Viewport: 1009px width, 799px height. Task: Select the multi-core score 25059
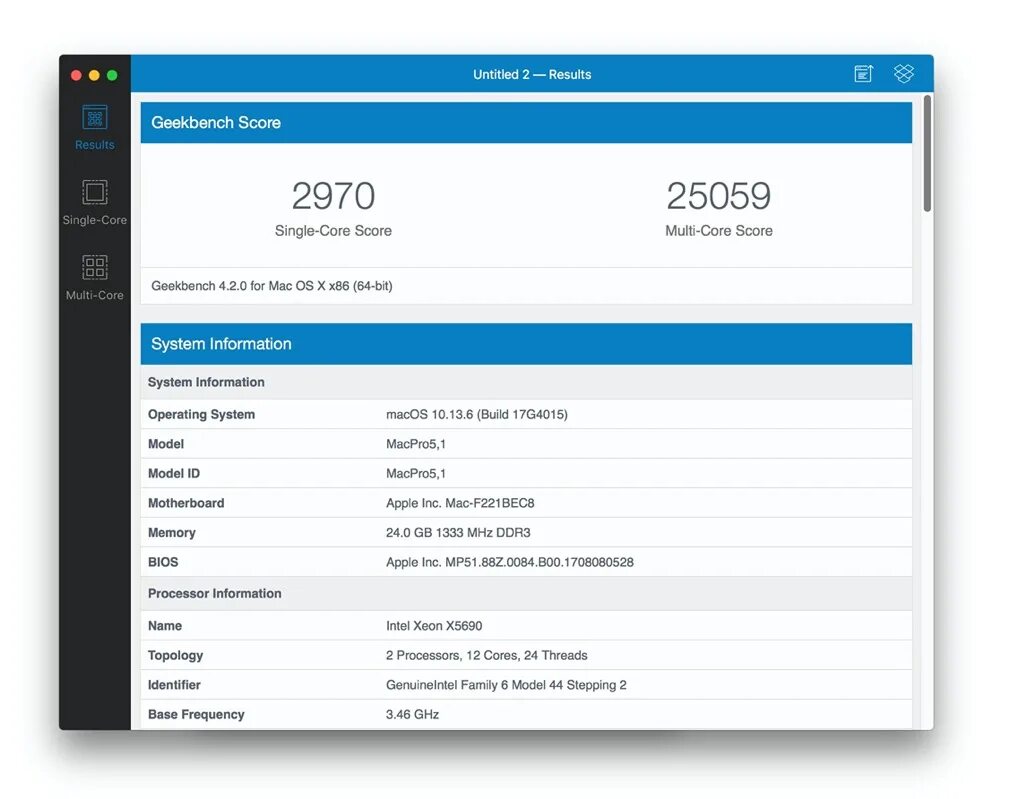tap(719, 196)
